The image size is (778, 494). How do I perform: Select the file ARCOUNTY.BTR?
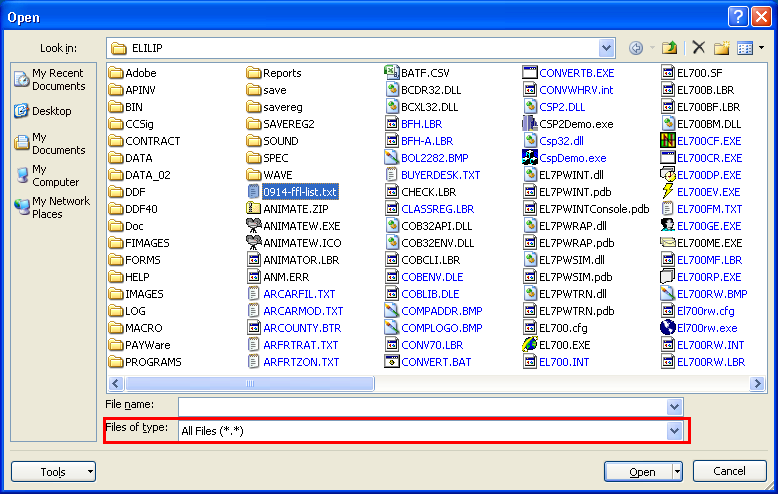pyautogui.click(x=294, y=328)
